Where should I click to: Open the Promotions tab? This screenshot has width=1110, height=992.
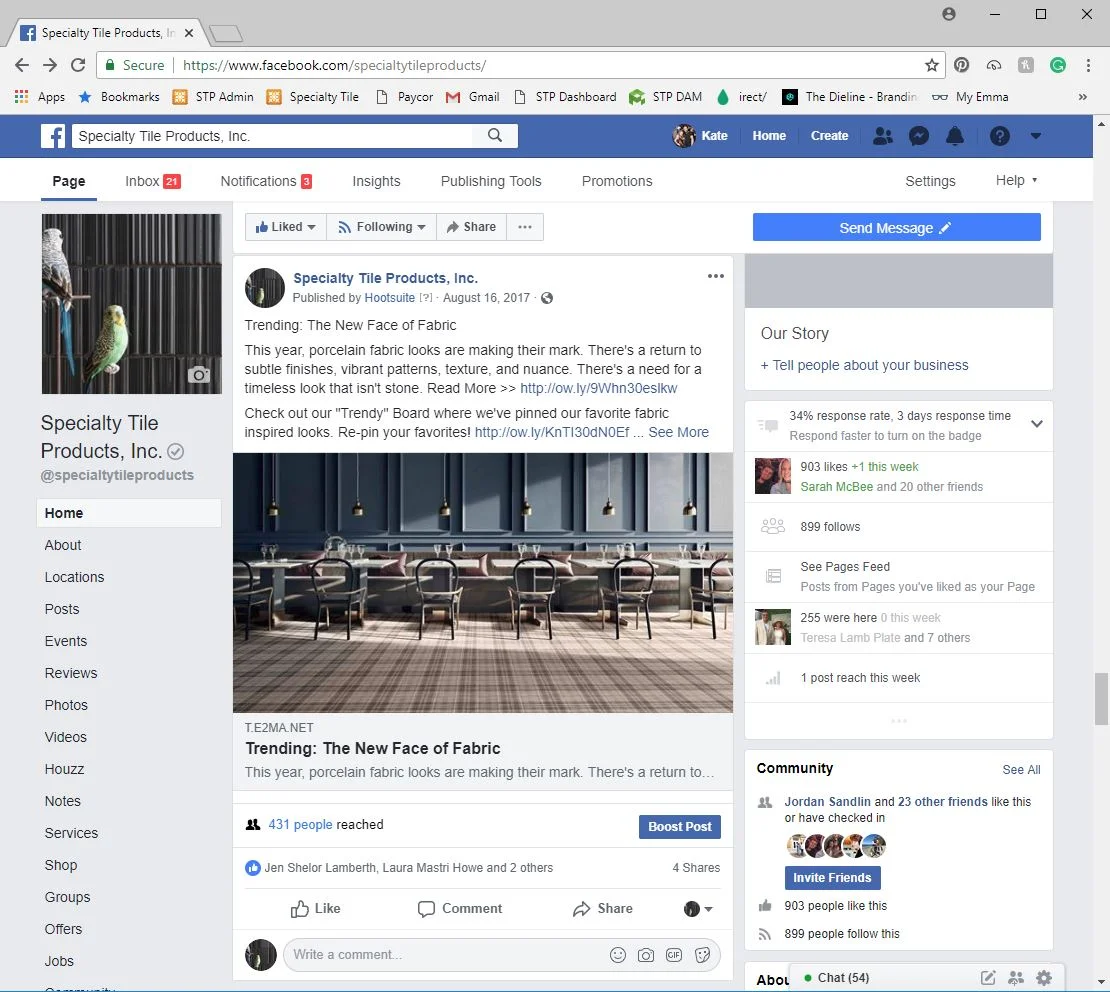617,181
